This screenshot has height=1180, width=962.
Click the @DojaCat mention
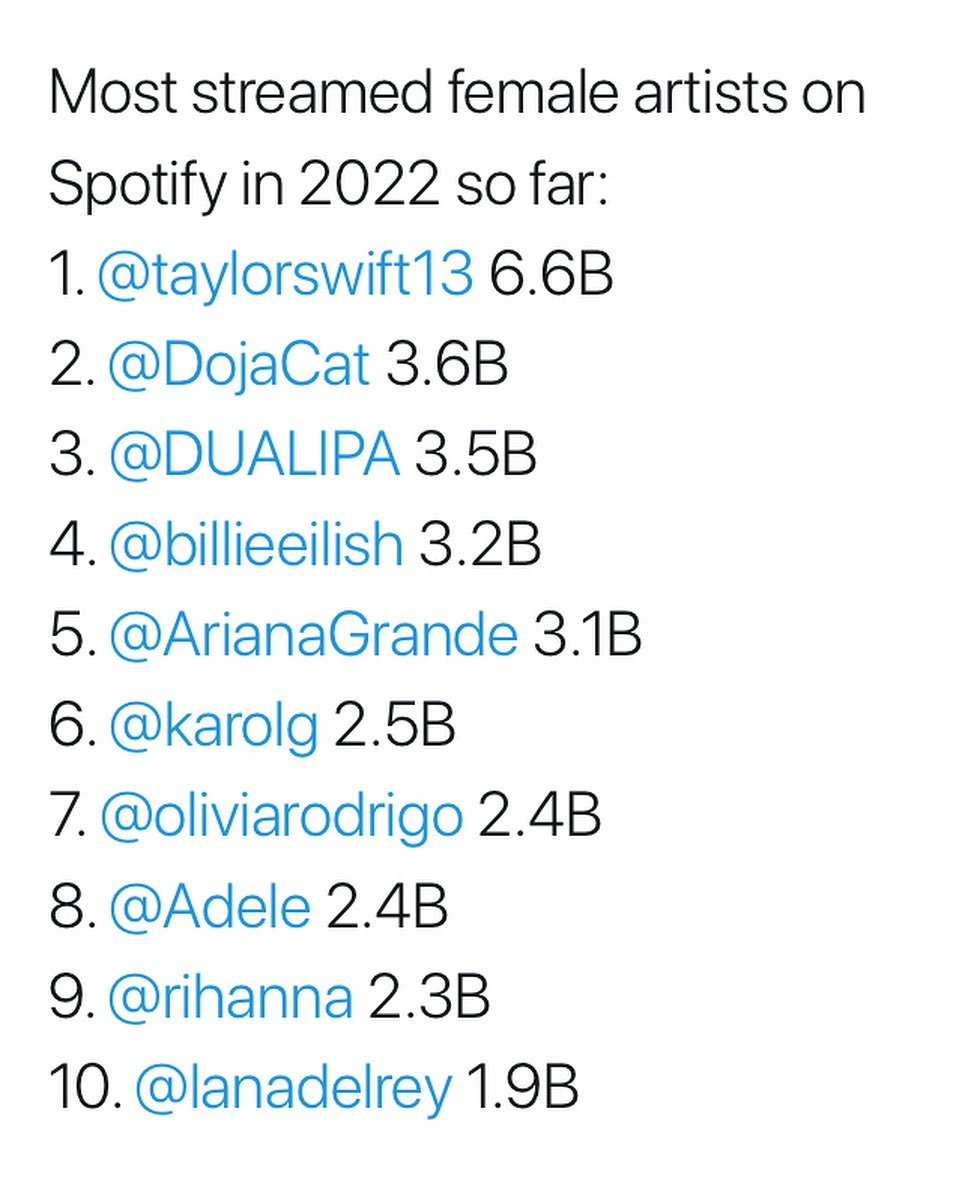click(x=238, y=364)
